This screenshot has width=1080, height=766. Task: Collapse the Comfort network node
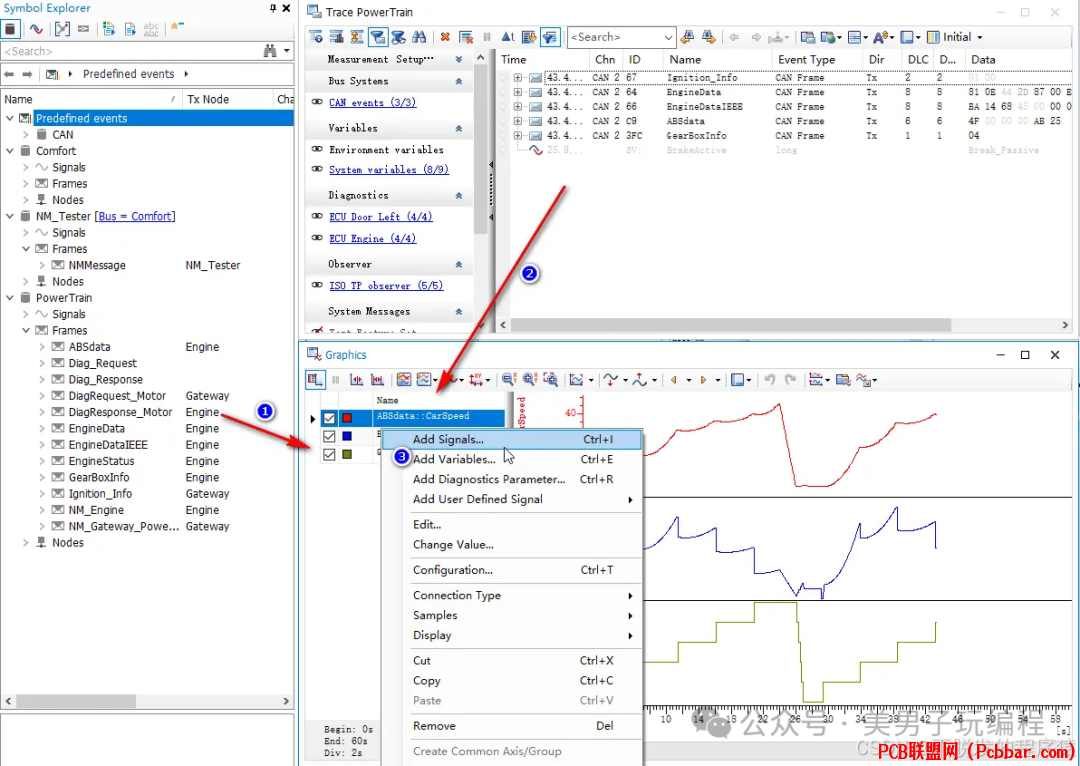10,151
